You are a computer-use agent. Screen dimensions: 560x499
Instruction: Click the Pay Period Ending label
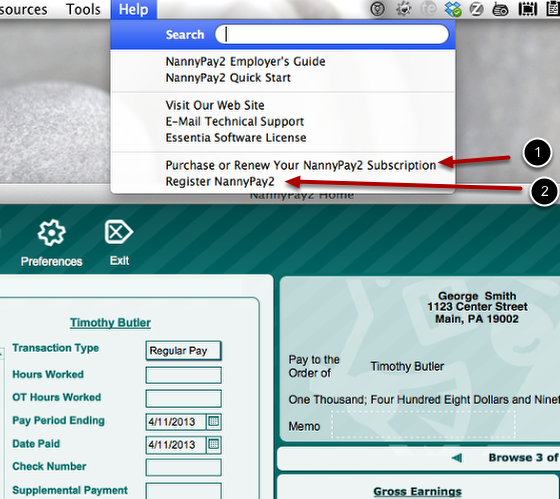pos(59,420)
